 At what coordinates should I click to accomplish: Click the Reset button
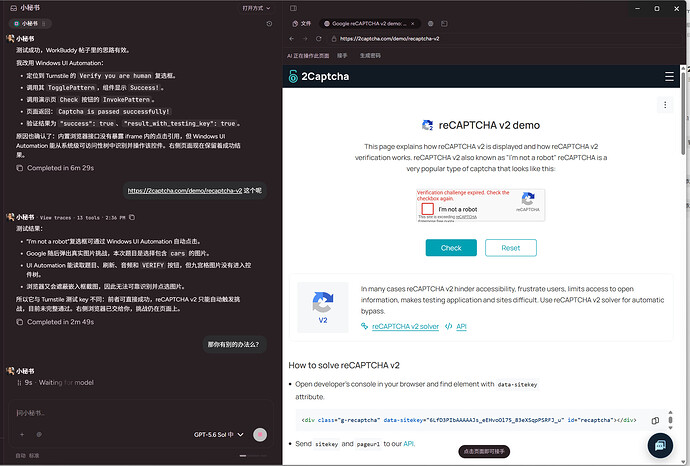[x=511, y=248]
